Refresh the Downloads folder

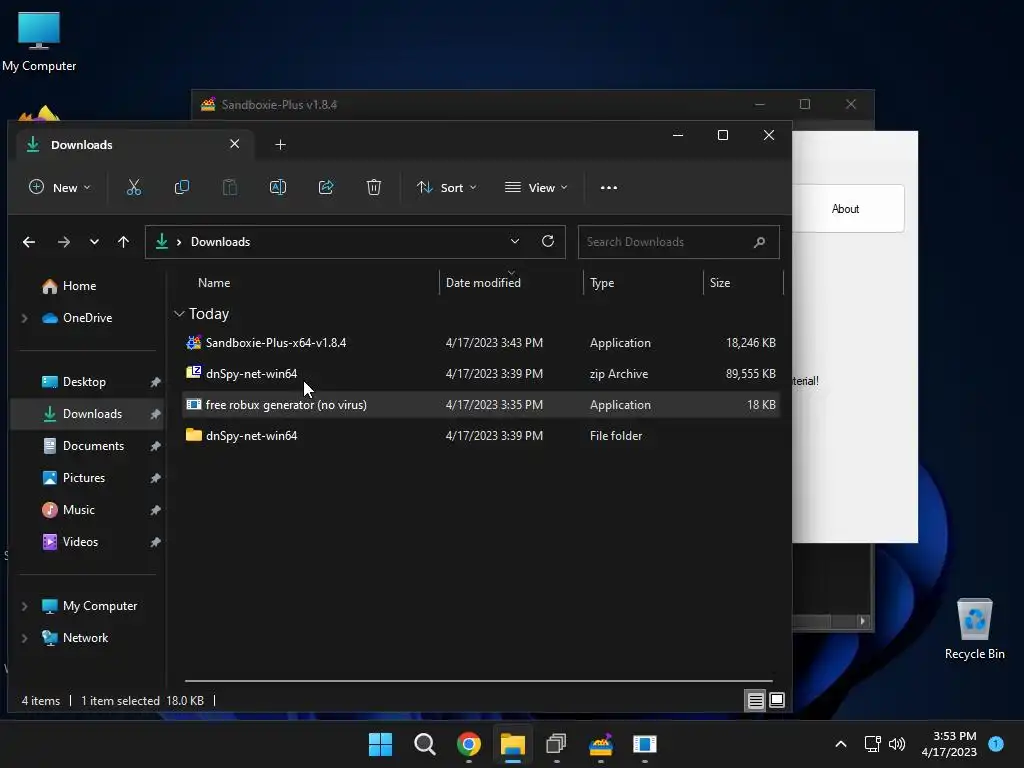click(548, 242)
